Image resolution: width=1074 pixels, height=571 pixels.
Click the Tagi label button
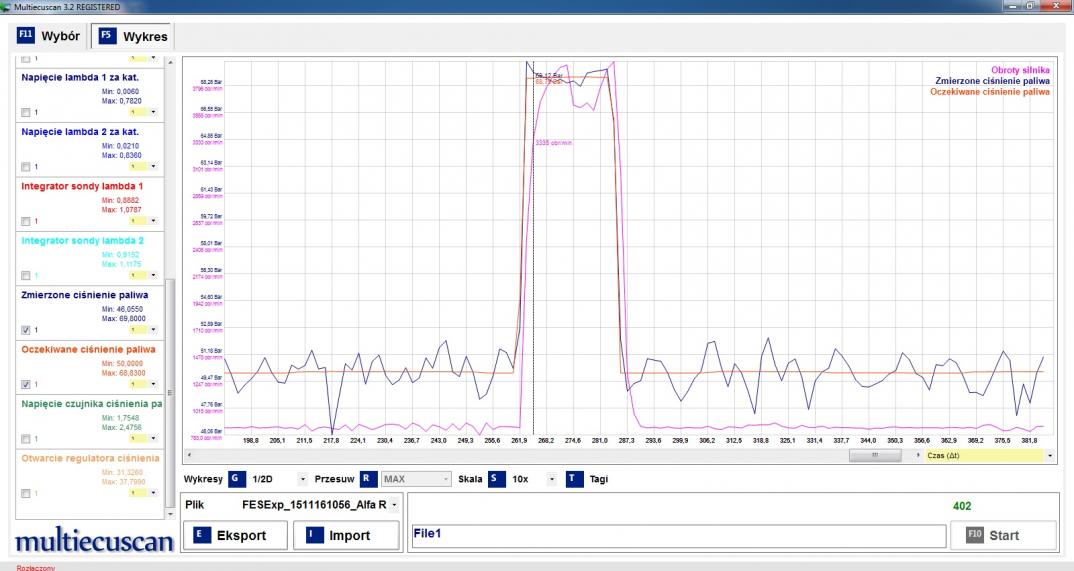click(x=599, y=479)
